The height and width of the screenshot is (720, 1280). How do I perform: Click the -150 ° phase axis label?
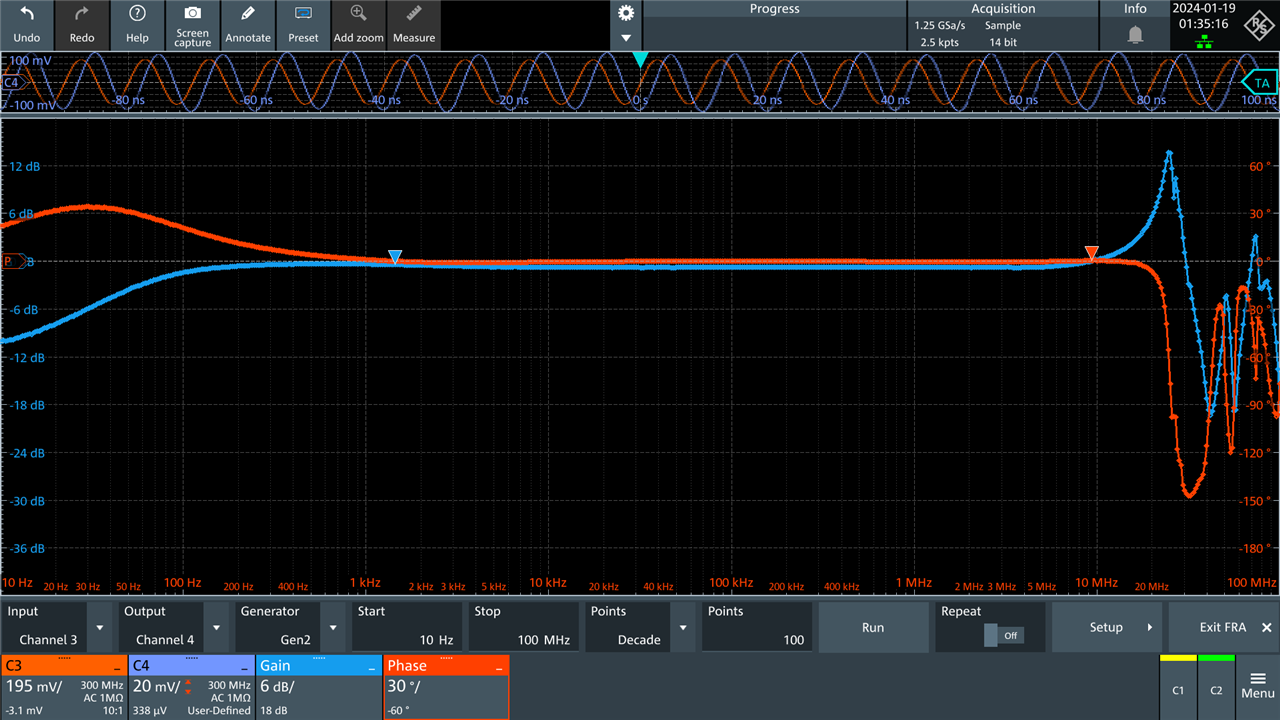click(1254, 500)
